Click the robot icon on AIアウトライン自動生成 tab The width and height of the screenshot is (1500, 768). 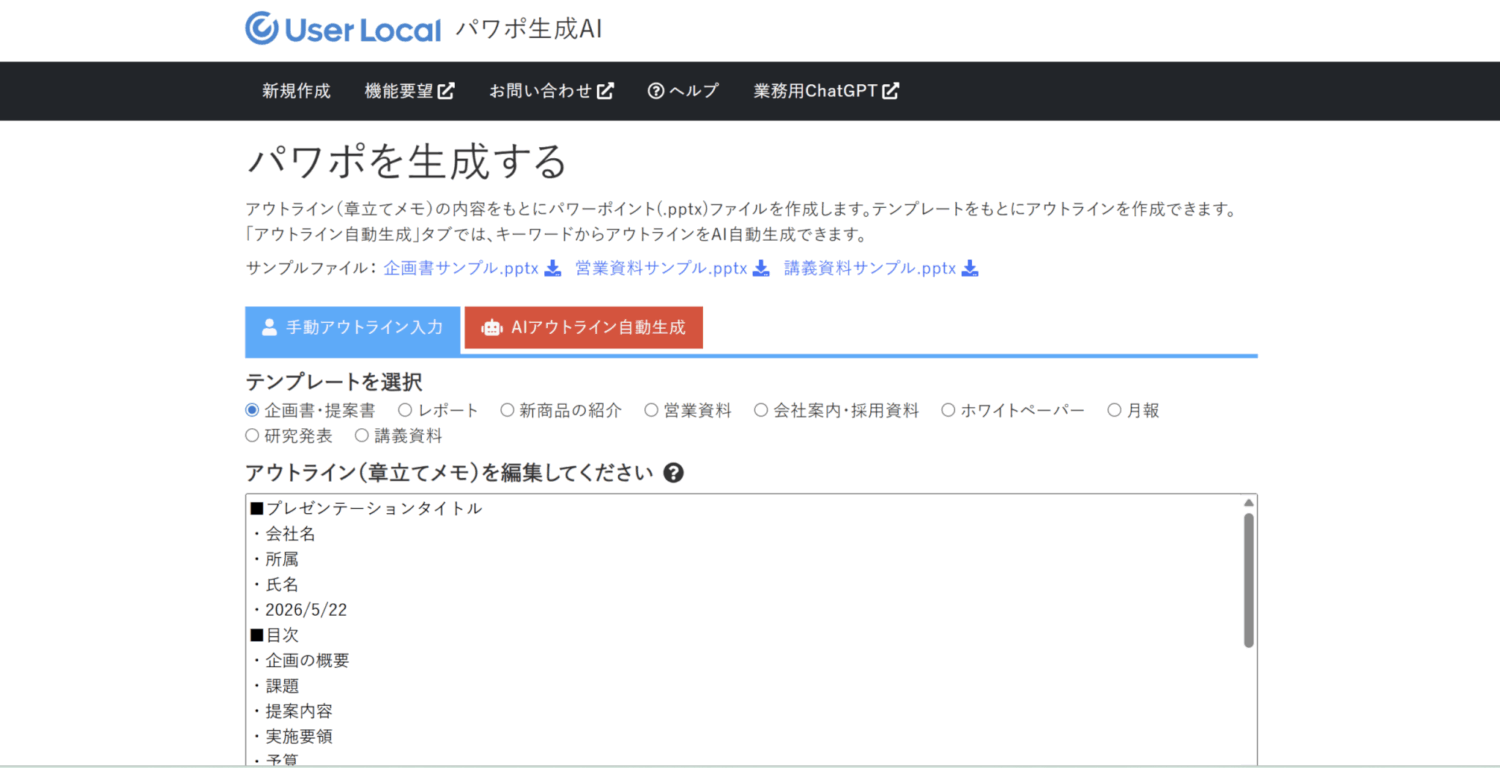[491, 328]
